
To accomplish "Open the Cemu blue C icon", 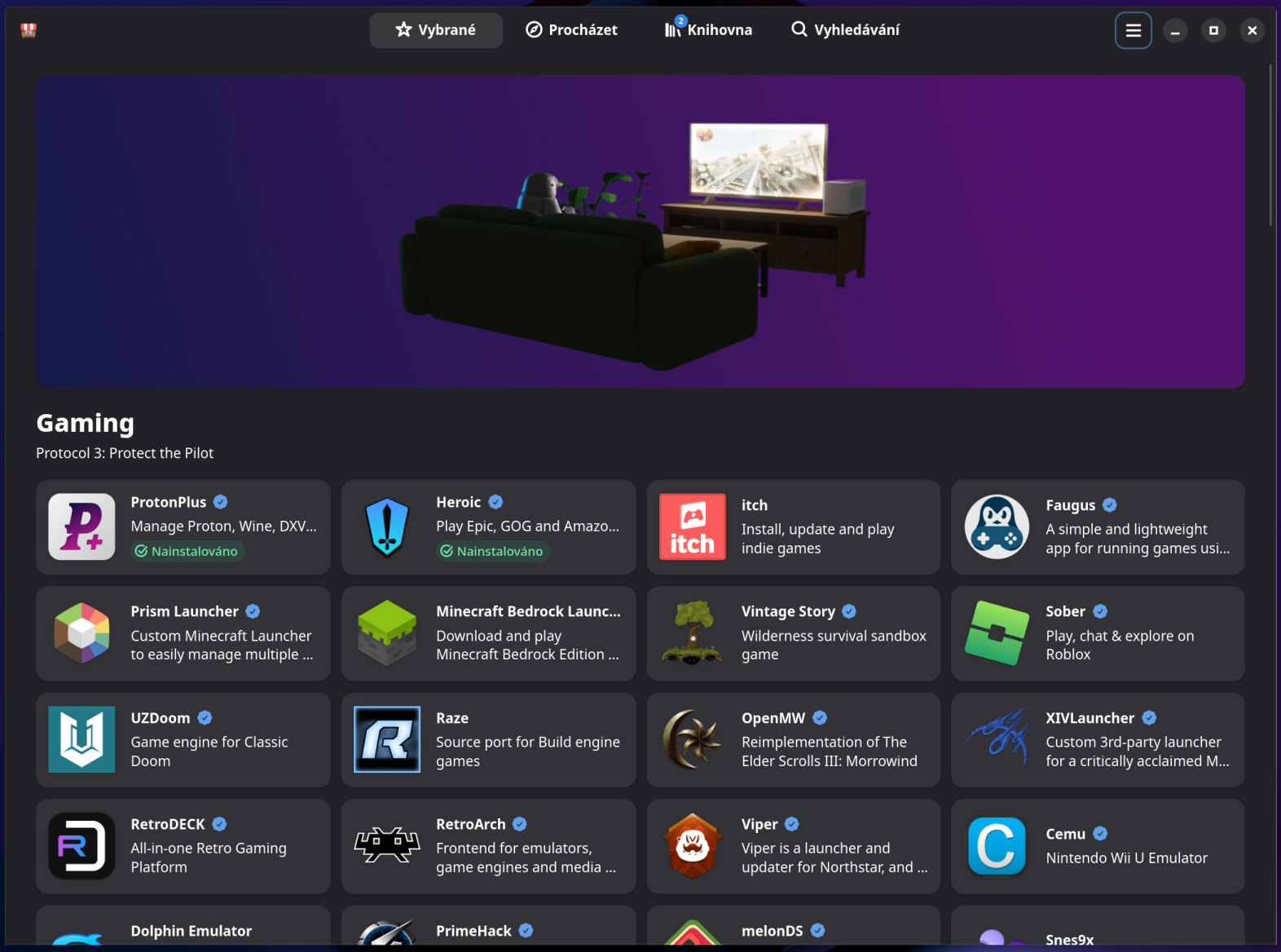I will pos(997,846).
